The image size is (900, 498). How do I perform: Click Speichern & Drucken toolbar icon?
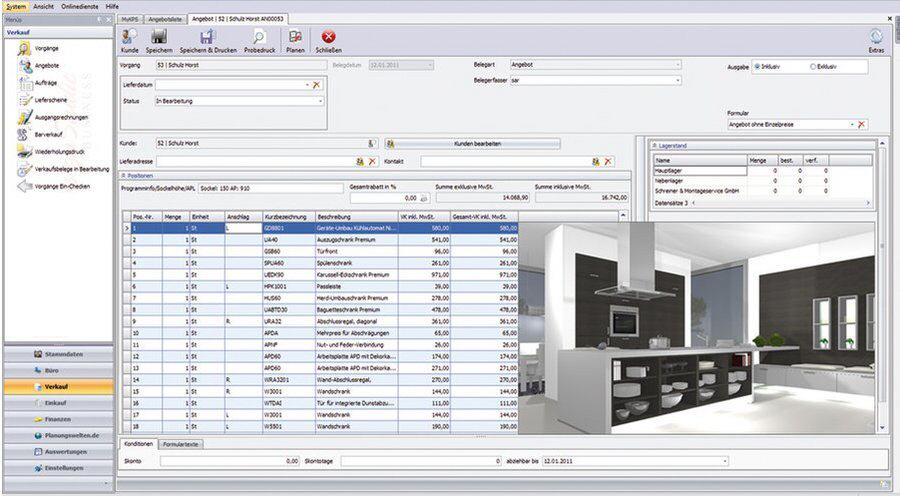click(x=207, y=38)
